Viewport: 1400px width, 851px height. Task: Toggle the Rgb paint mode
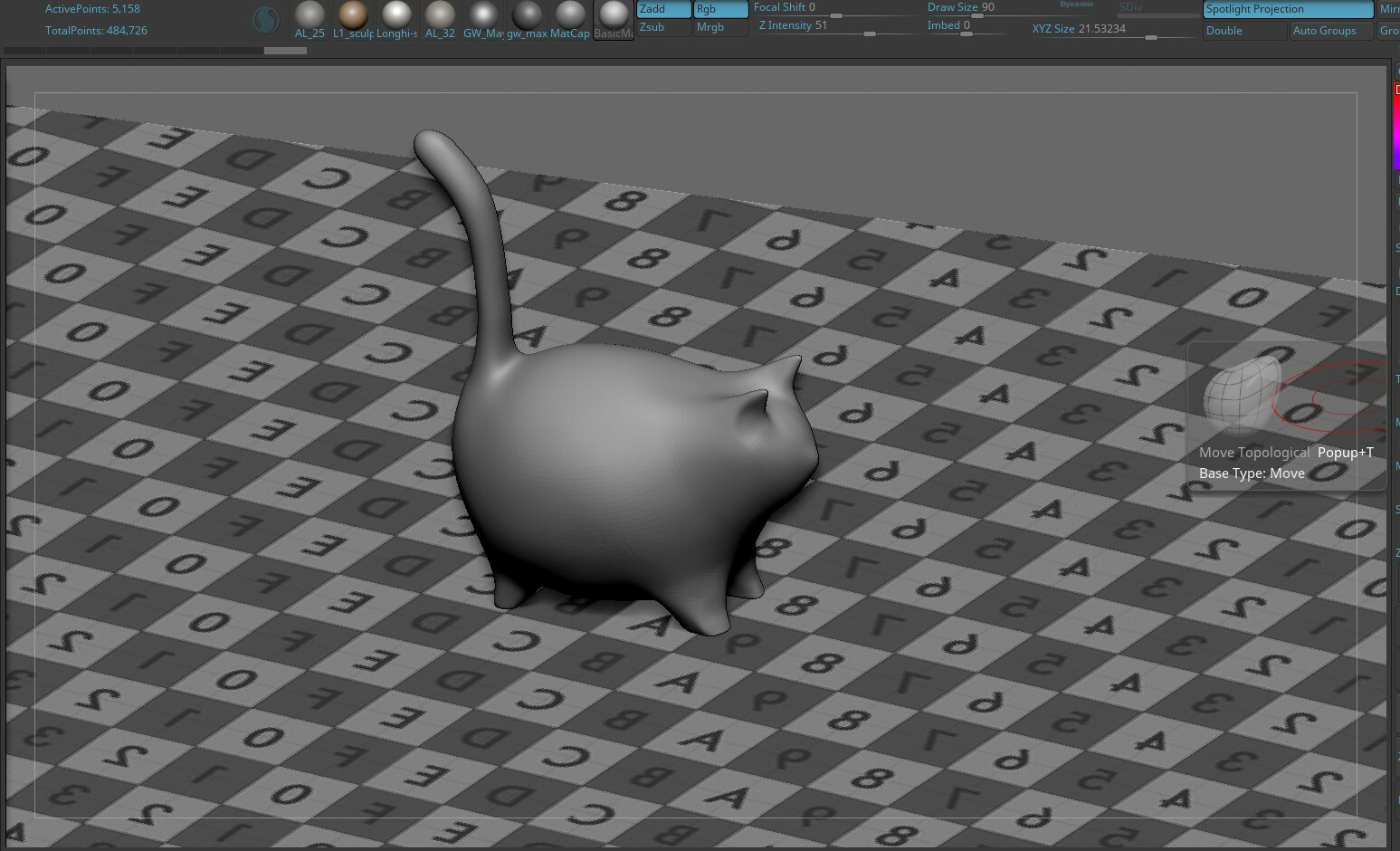[x=720, y=9]
